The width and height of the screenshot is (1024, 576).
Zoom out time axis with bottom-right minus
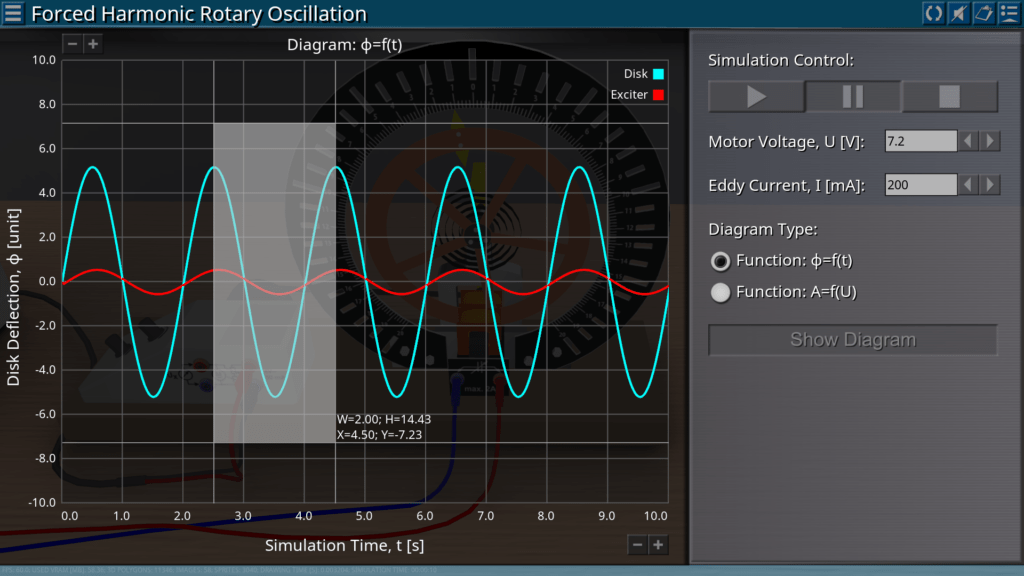pos(638,544)
